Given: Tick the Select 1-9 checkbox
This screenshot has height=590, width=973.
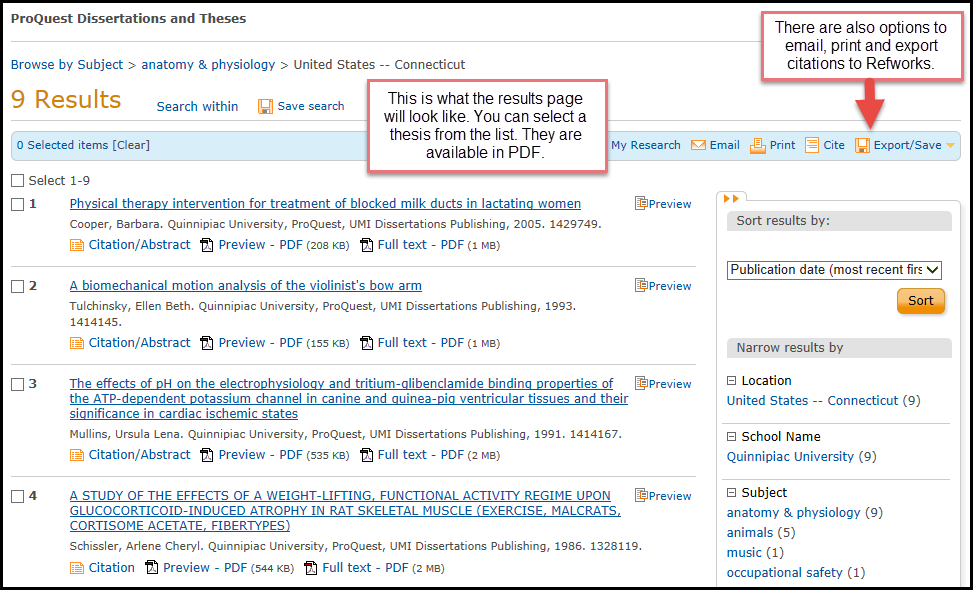Looking at the screenshot, I should tap(17, 181).
